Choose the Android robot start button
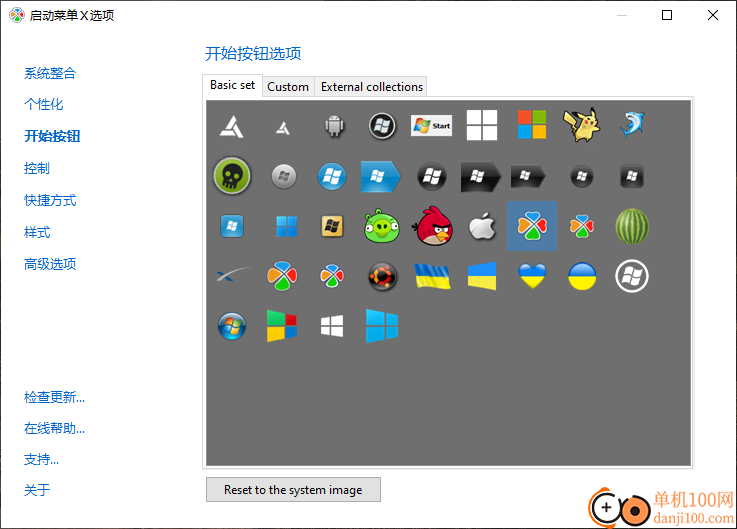Image resolution: width=737 pixels, height=529 pixels. click(334, 126)
